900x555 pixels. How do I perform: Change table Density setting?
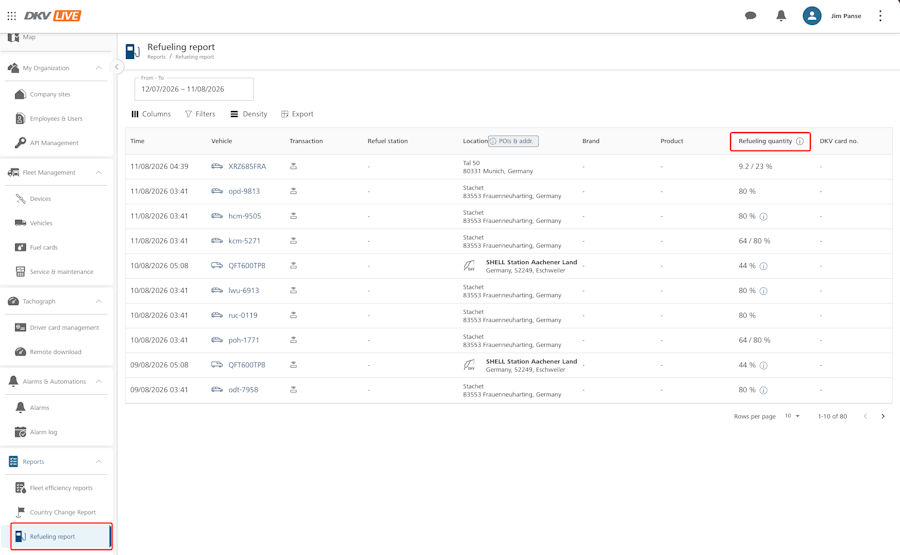(249, 114)
